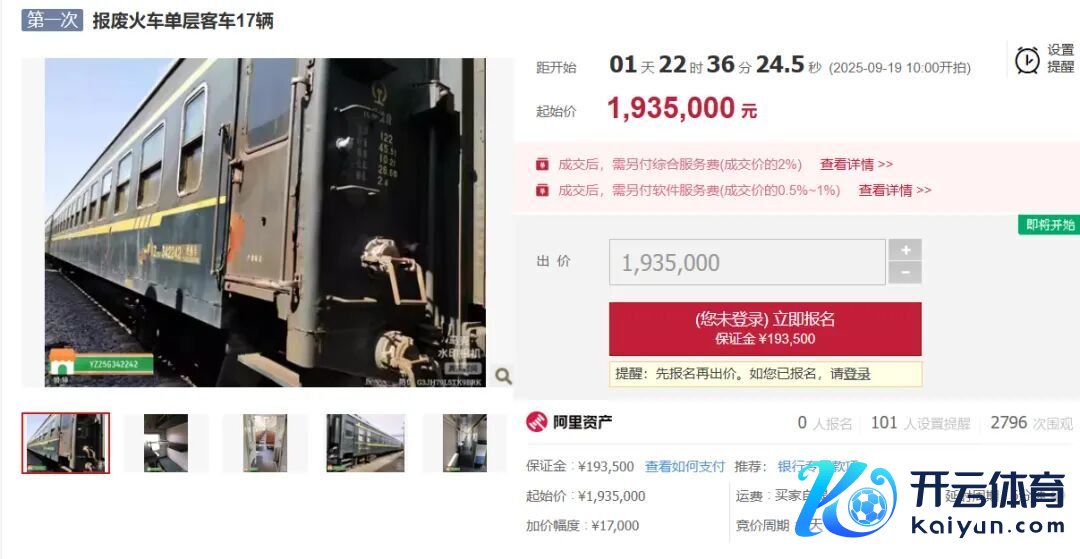1080x559 pixels.
Task: Click the 登录 link in reminder
Action: point(858,374)
